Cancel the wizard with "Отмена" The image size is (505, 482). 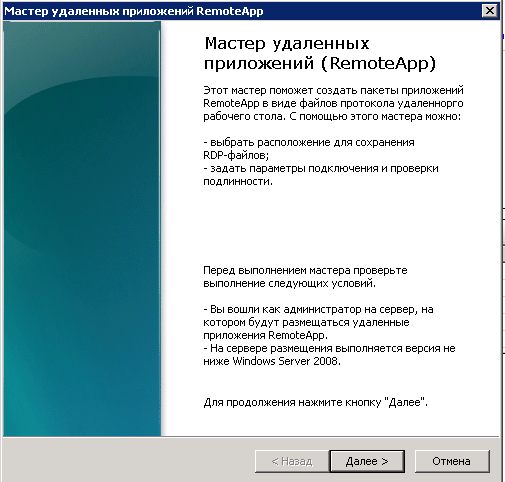(x=452, y=461)
